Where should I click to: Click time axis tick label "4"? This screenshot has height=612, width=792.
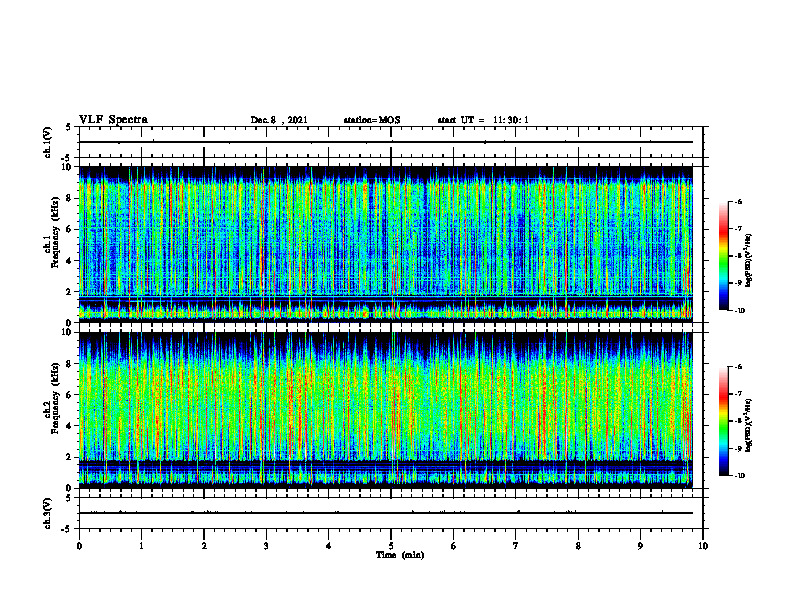[329, 546]
